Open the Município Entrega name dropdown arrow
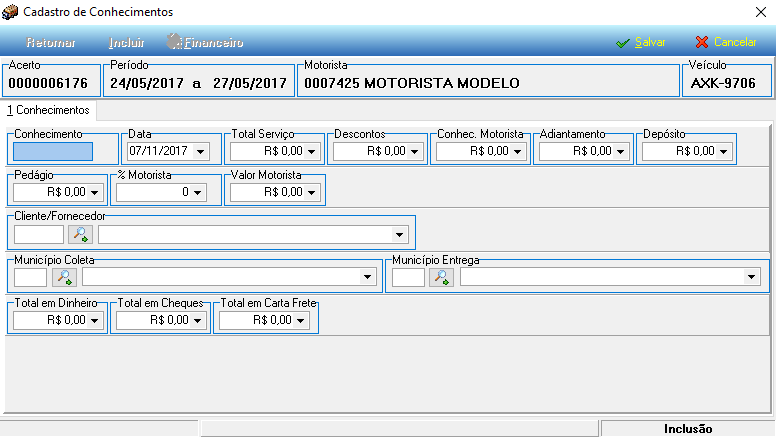Screen dimensions: 776x437 751,277
